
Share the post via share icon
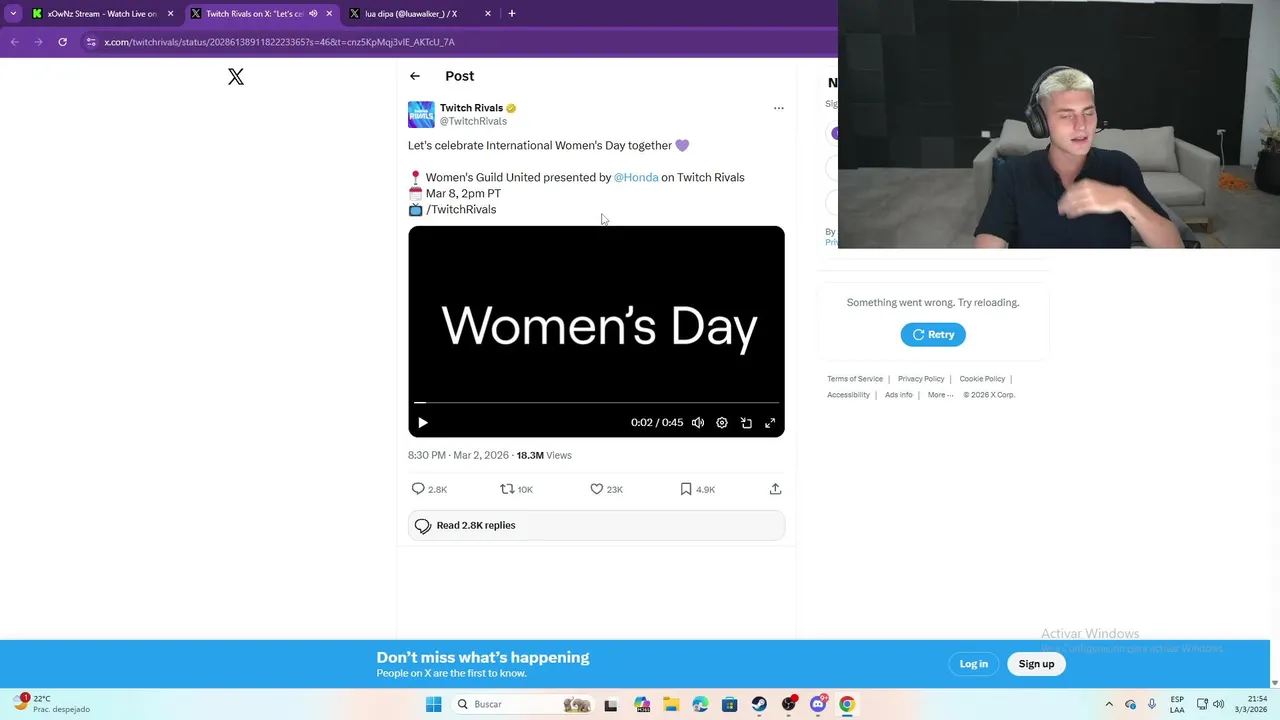(775, 489)
